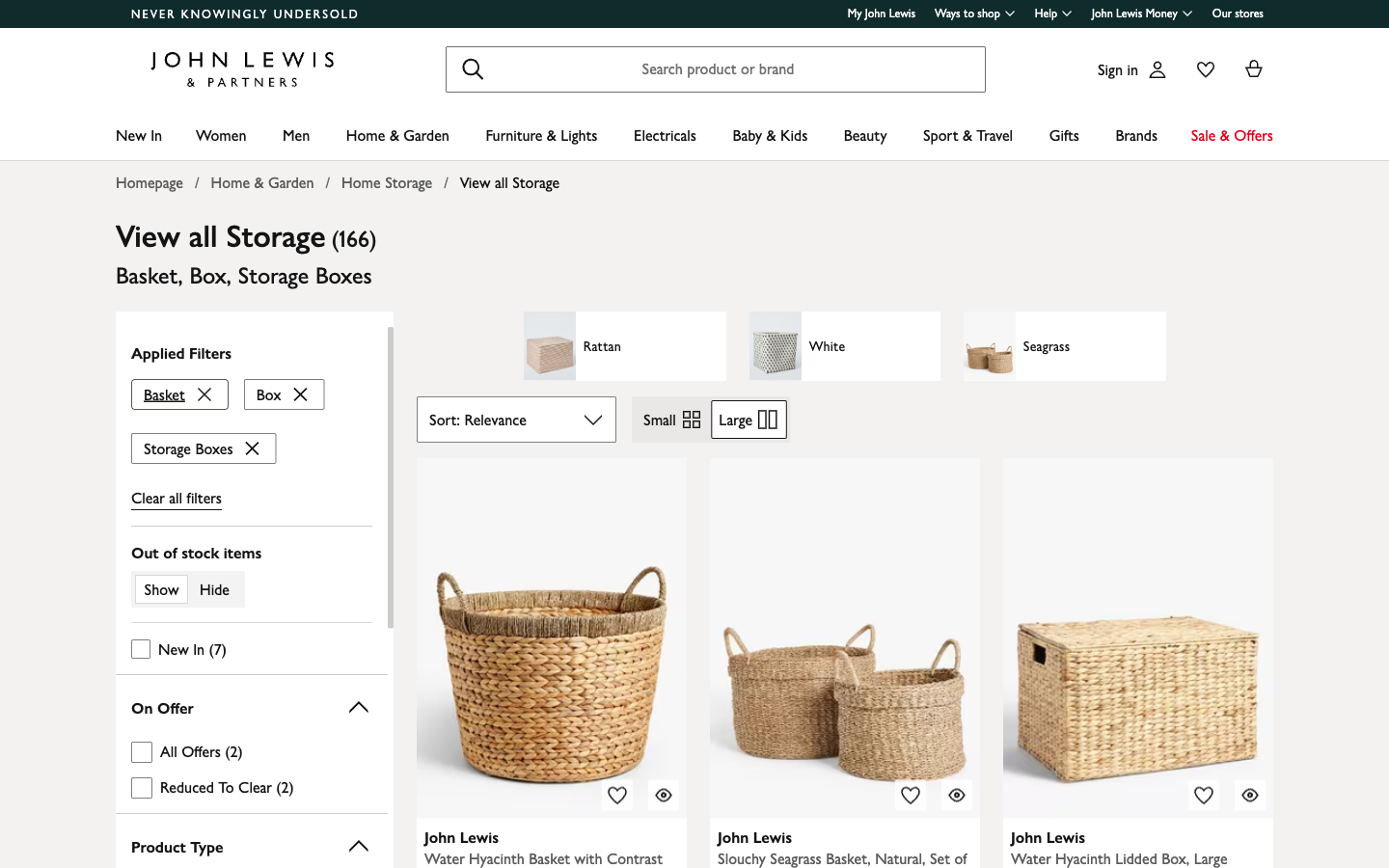Check the New In filter checkbox

[x=141, y=649]
